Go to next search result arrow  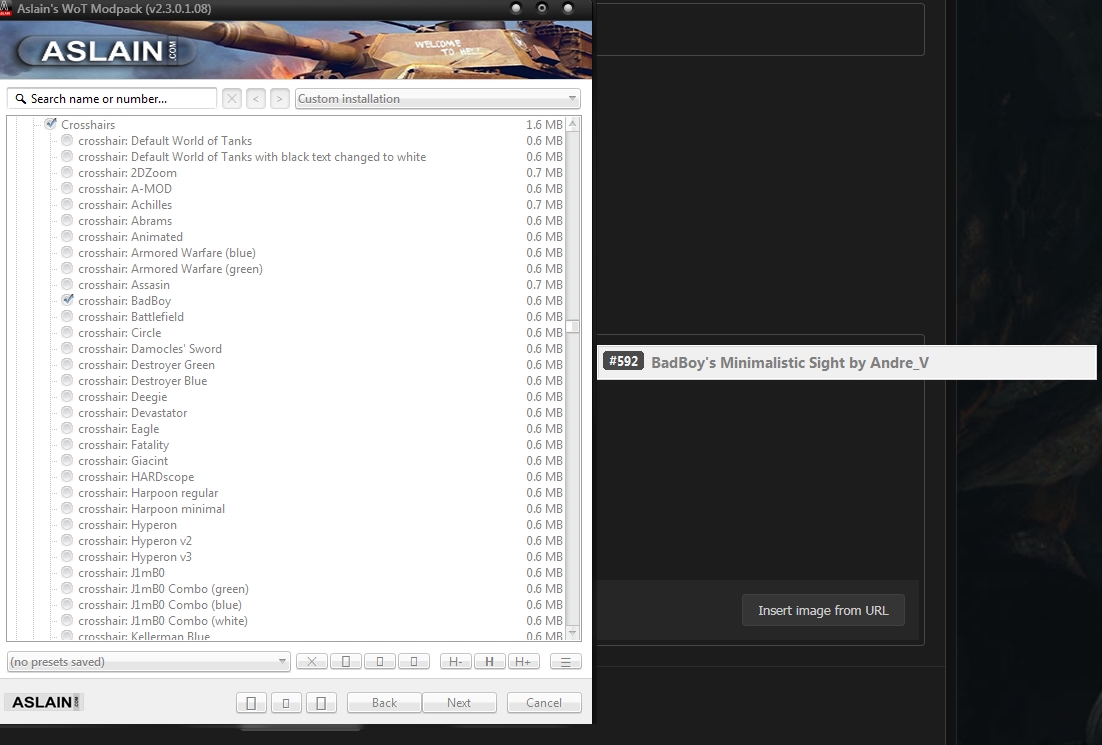coord(280,99)
